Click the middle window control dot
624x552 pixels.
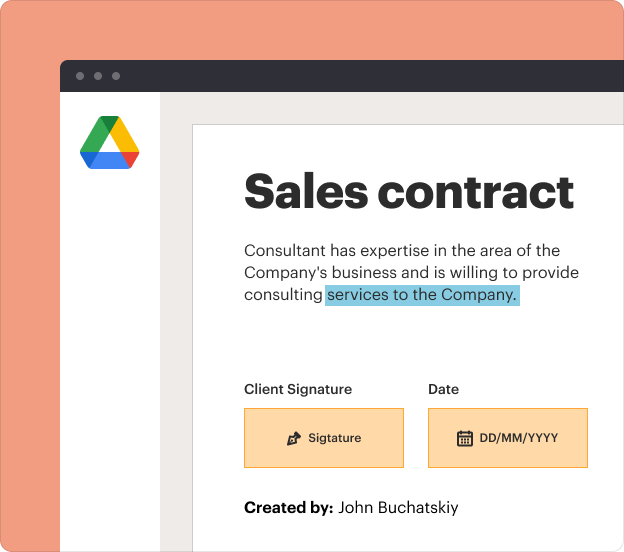coord(98,76)
